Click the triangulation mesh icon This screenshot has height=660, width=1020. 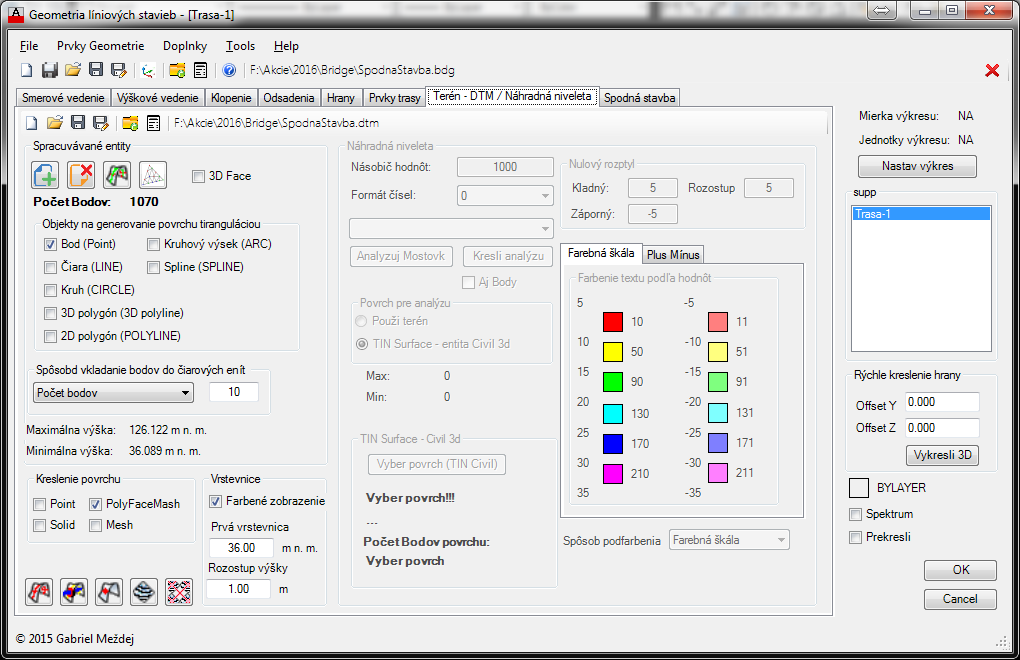point(153,176)
